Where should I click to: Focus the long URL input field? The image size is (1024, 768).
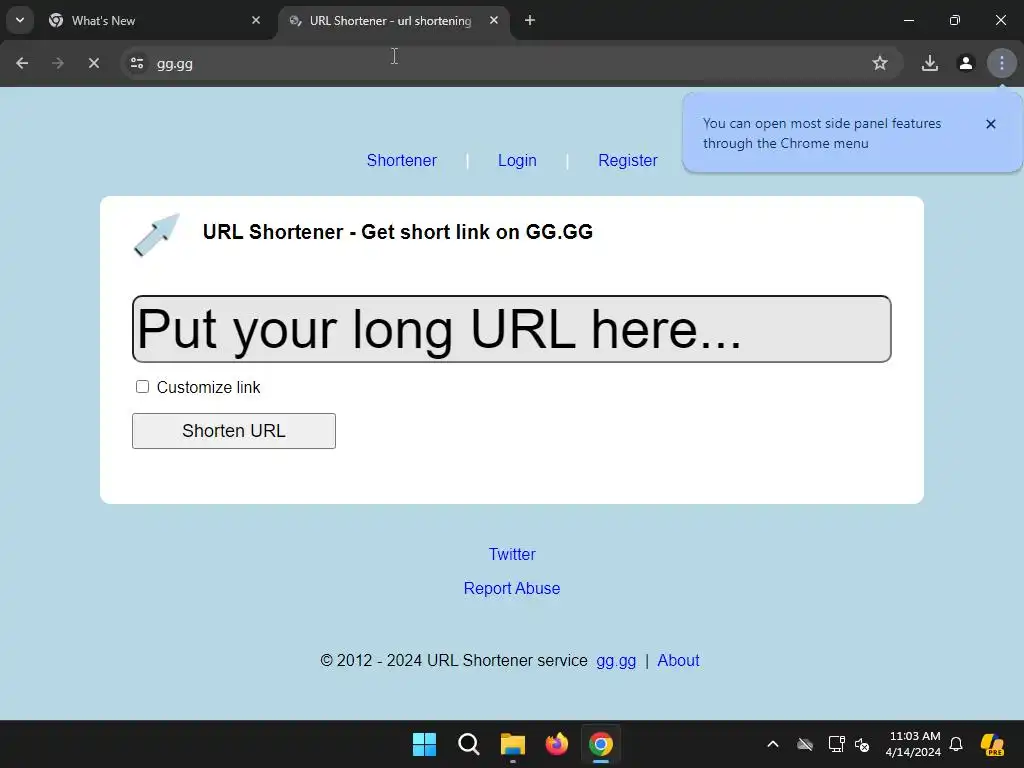(x=511, y=329)
